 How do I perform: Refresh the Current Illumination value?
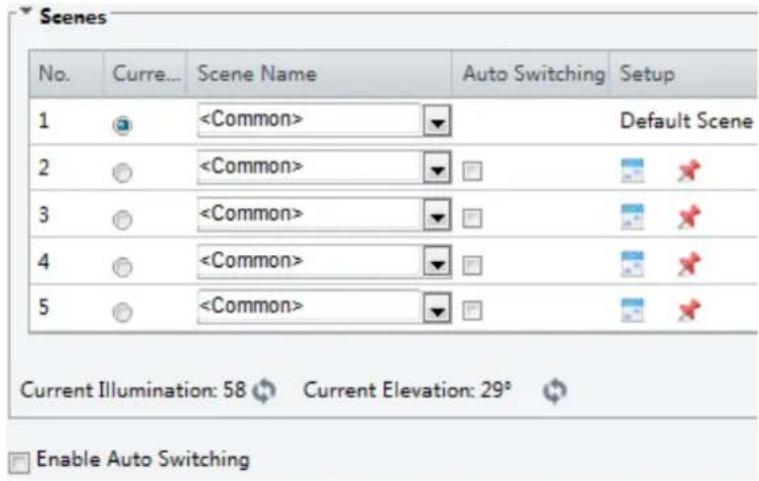pos(264,390)
